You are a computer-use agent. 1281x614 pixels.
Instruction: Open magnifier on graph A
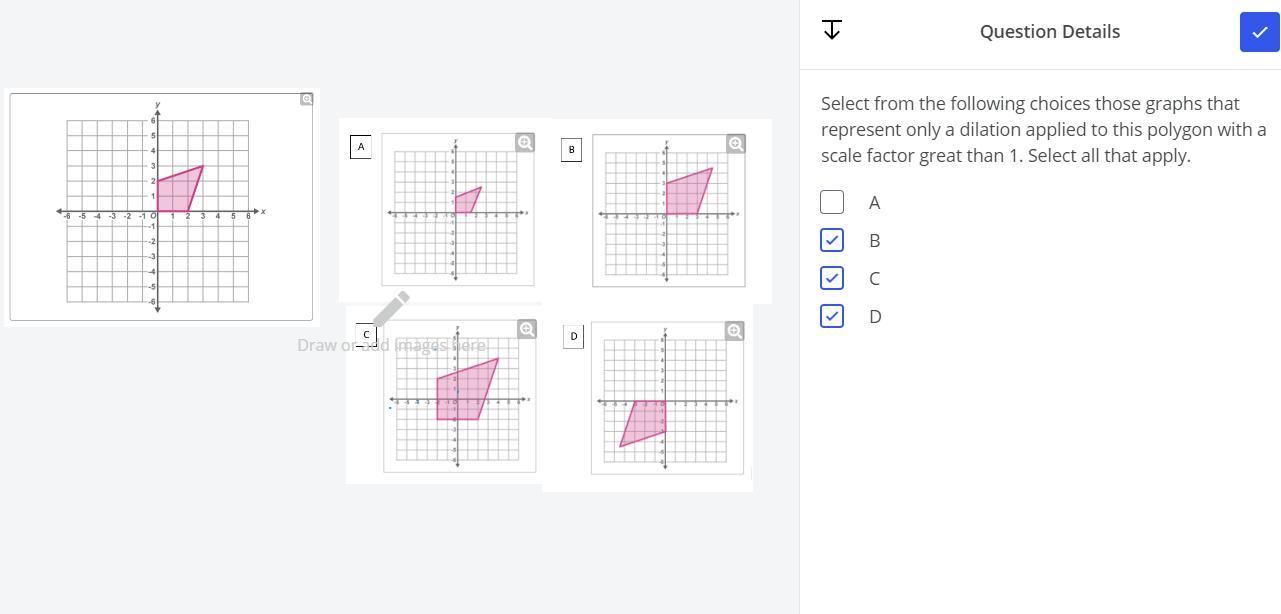tap(525, 143)
